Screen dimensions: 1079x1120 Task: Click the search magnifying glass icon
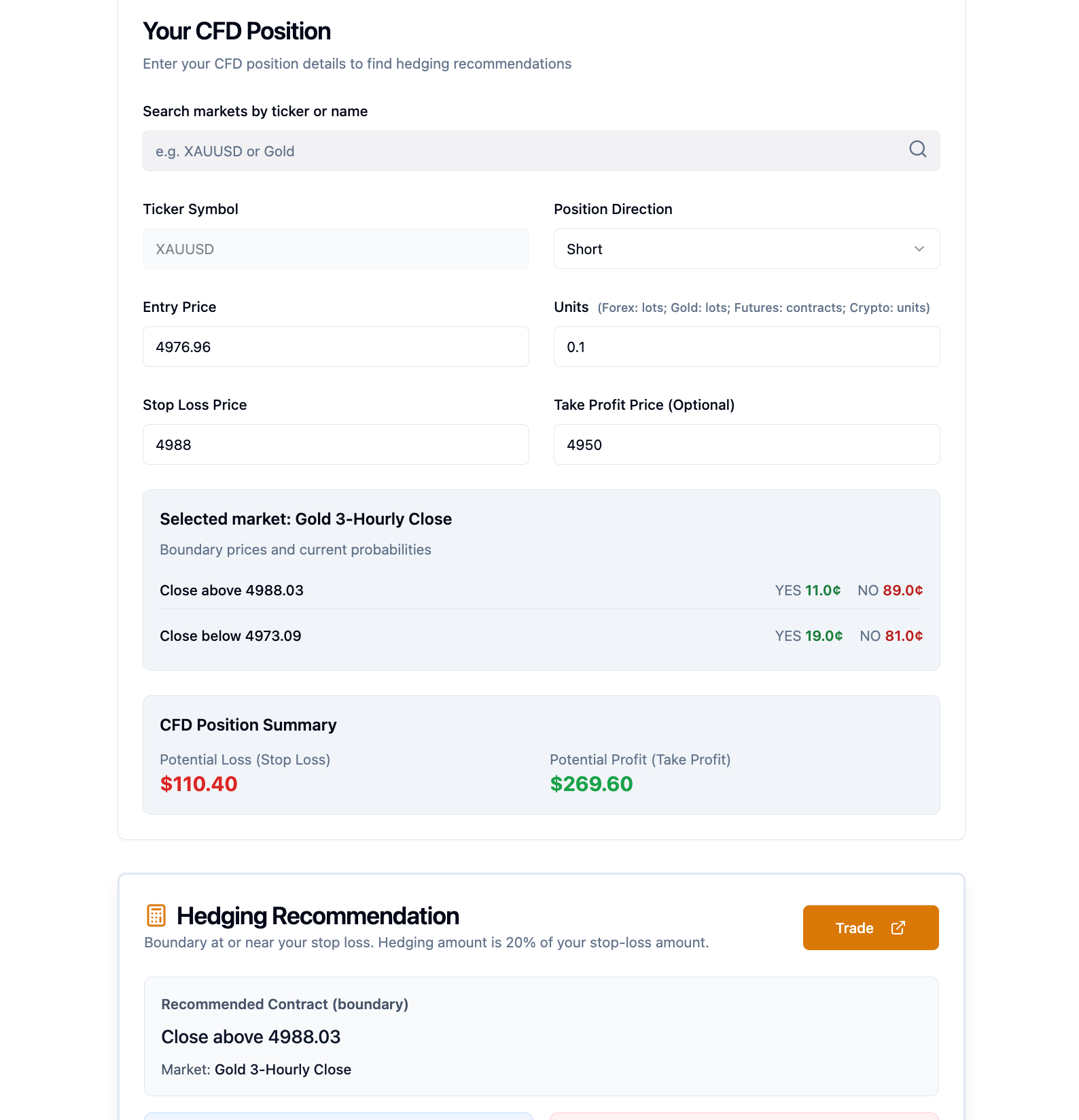click(x=917, y=150)
